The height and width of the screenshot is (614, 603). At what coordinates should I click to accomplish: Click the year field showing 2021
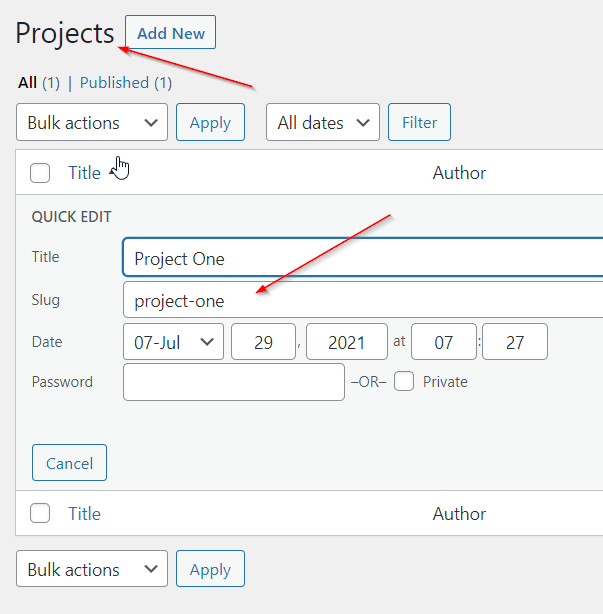coord(346,342)
